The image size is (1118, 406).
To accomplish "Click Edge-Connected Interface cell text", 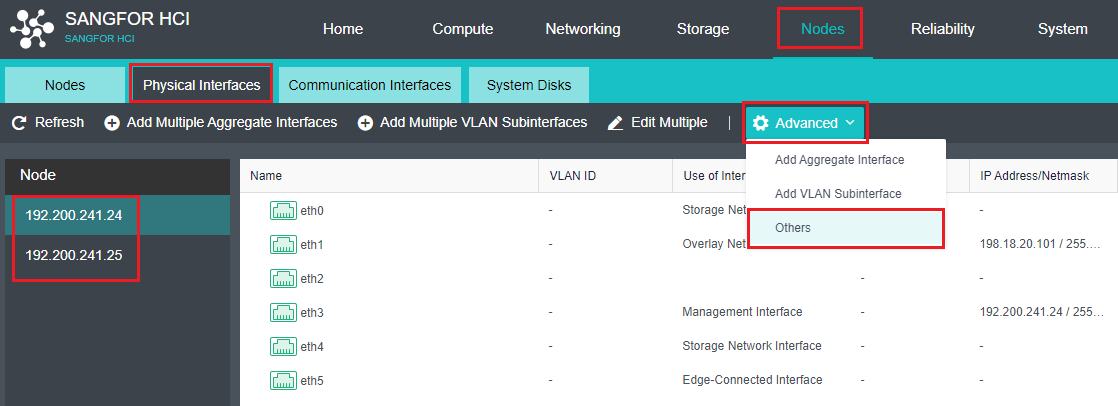I will click(x=752, y=380).
